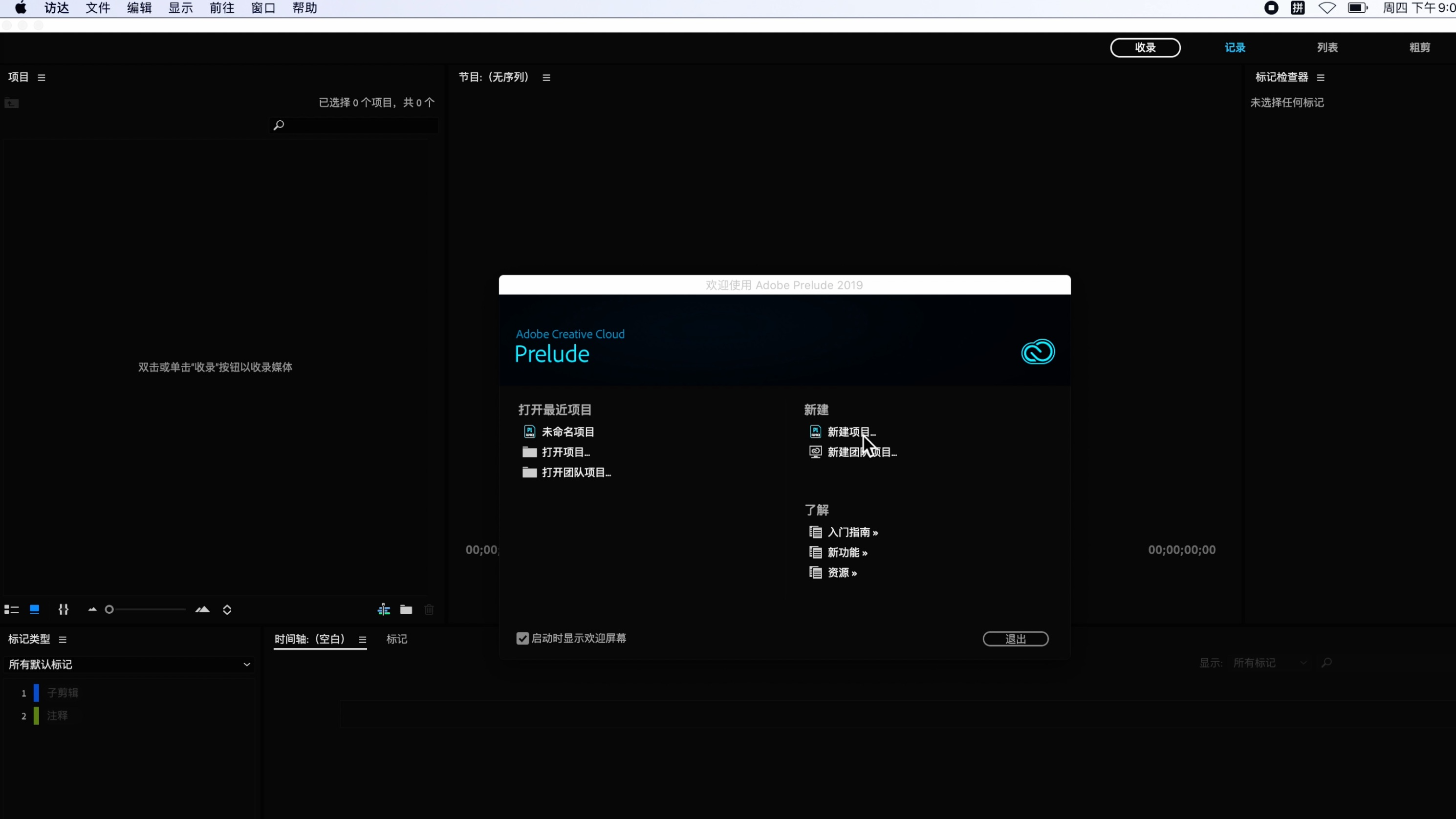Open the 所有默认标记 dropdown
This screenshot has width=1456, height=819.
click(129, 665)
